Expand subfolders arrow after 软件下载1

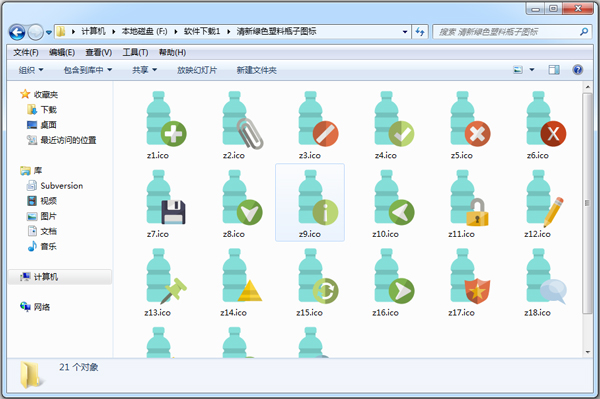[228, 32]
